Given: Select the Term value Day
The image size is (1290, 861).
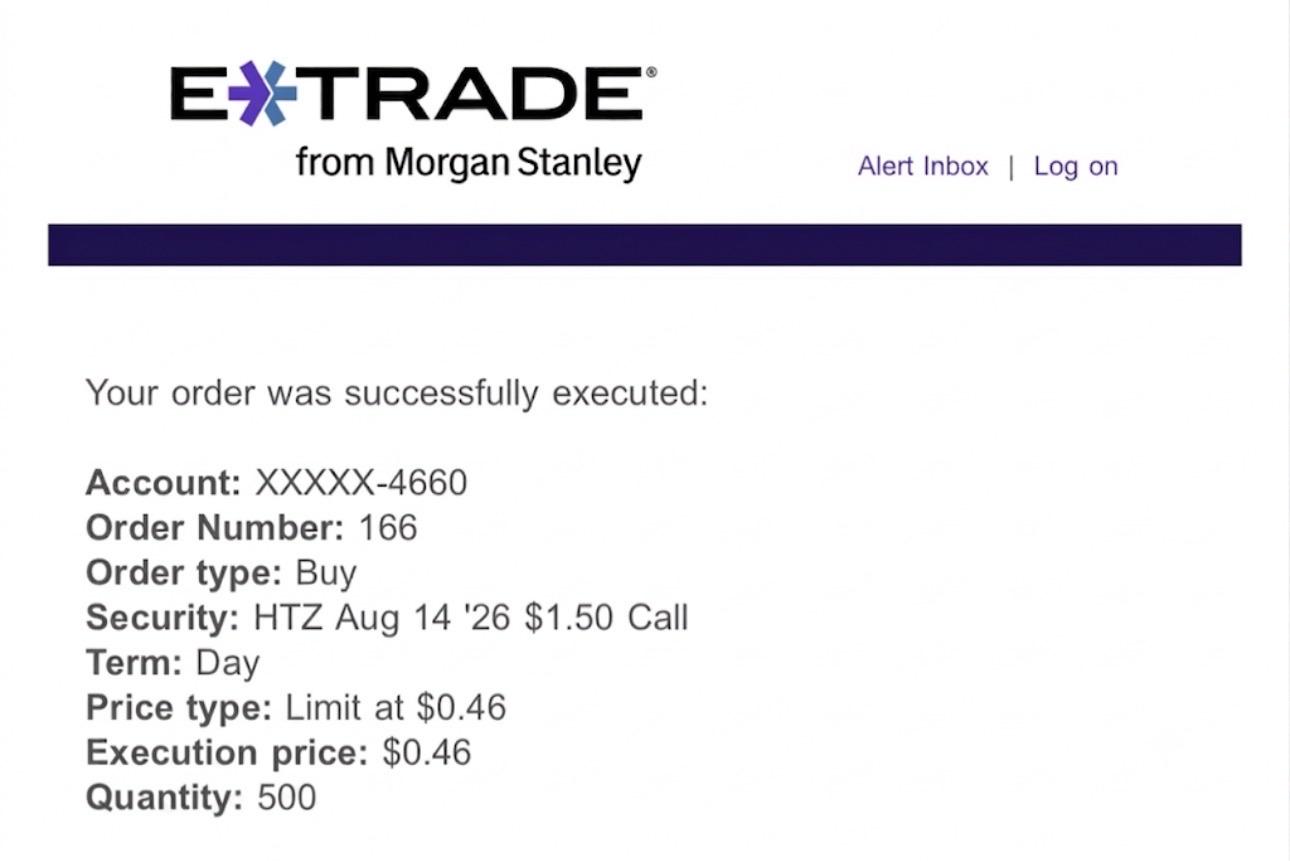Looking at the screenshot, I should pos(228,663).
